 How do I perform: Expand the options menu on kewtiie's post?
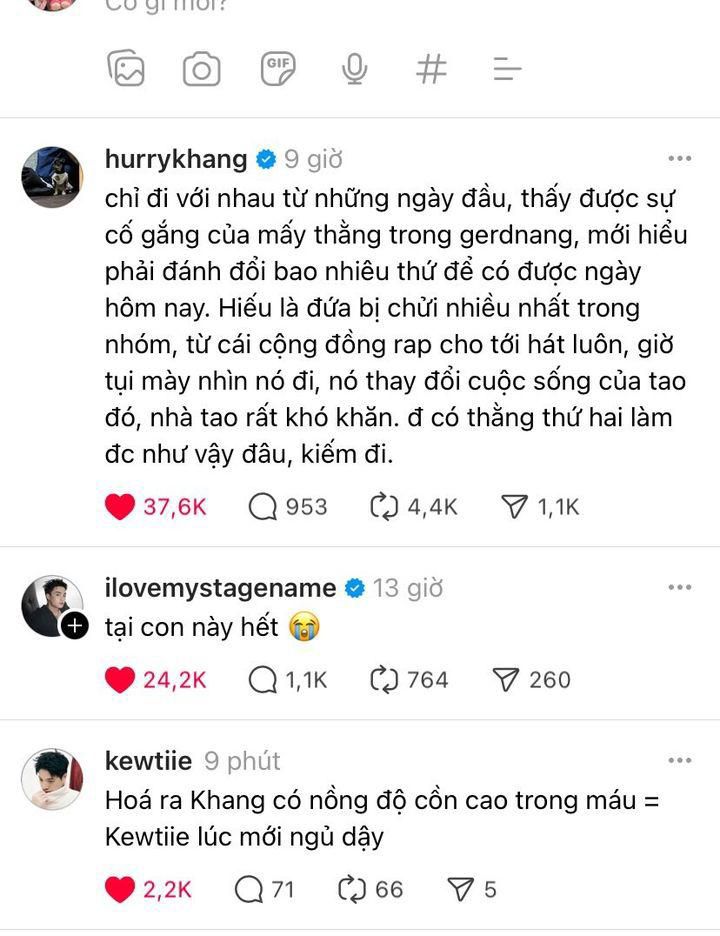(x=679, y=760)
